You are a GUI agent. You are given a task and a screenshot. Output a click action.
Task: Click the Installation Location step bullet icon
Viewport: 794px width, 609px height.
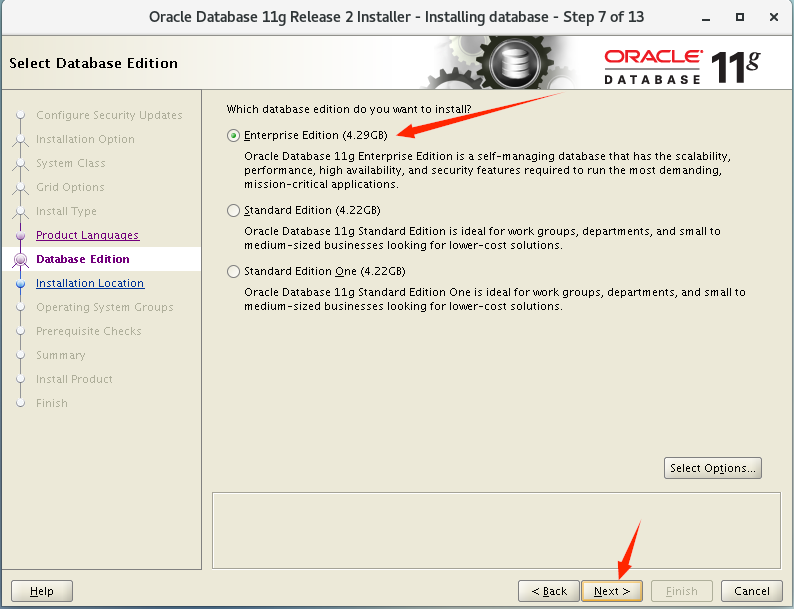tap(21, 283)
